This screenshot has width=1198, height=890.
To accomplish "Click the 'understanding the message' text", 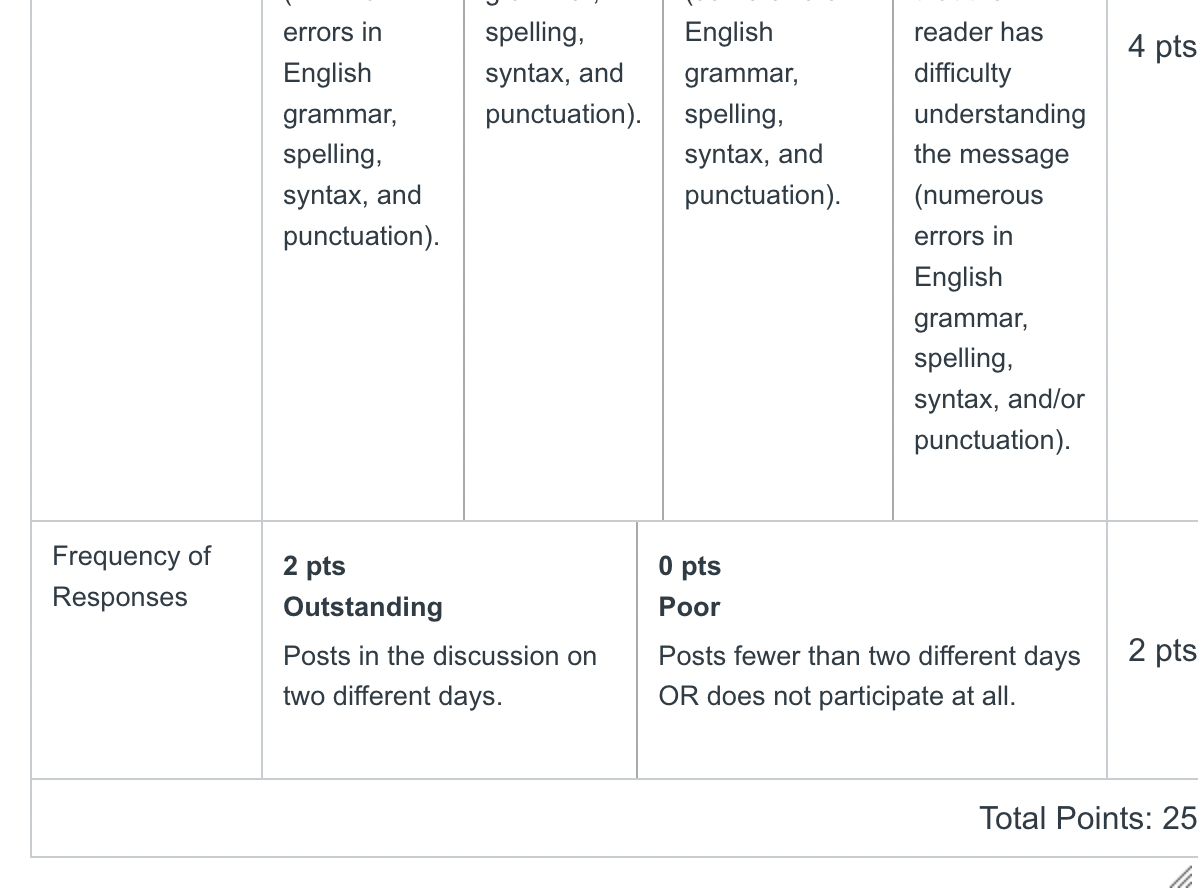I will [999, 134].
